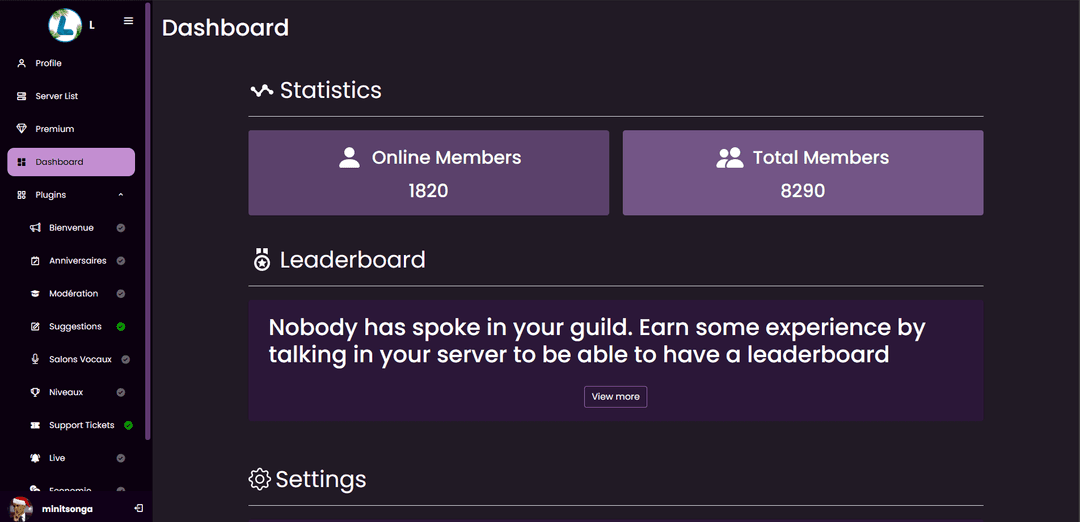Open the Dashboard menu item
Viewport: 1080px width, 522px height.
(x=70, y=162)
